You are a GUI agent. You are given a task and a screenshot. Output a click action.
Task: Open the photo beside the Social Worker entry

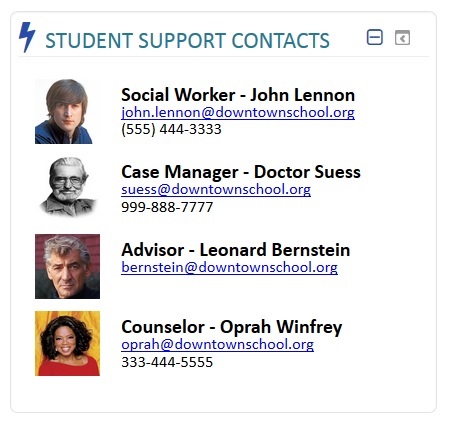coord(63,111)
